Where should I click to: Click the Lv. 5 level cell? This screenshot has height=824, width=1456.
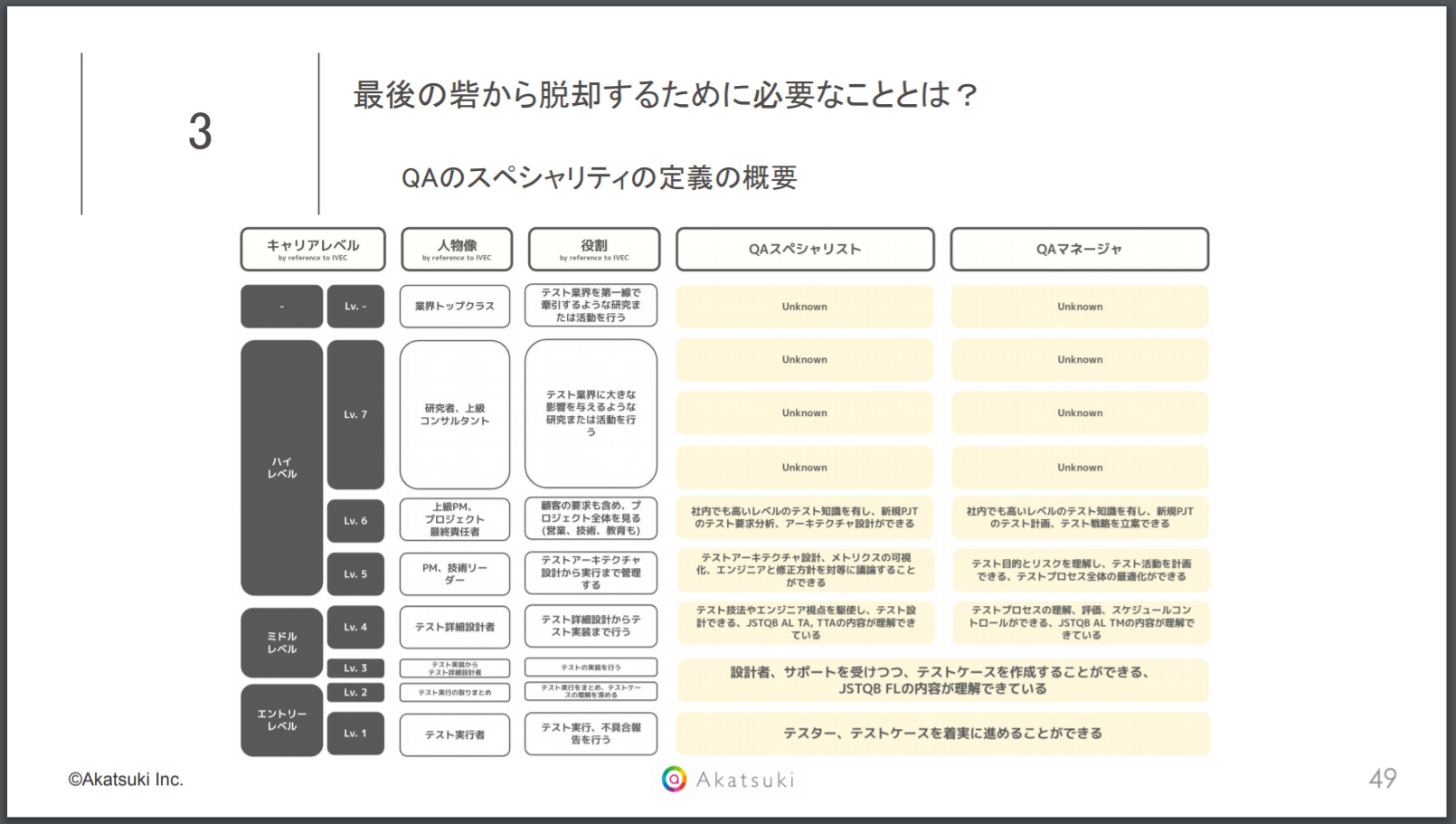355,573
